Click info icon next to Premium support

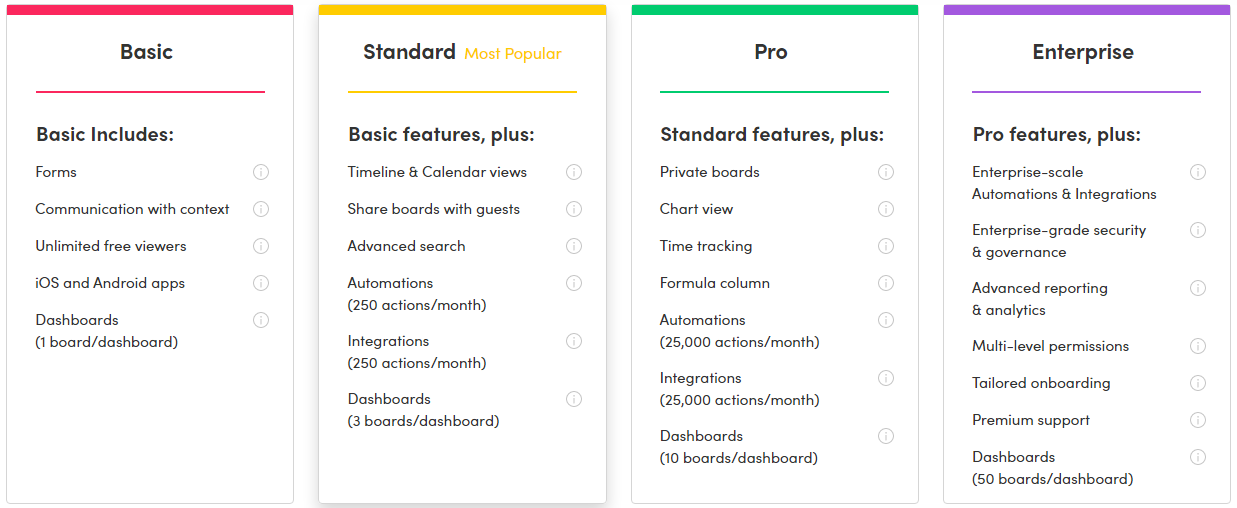1198,420
